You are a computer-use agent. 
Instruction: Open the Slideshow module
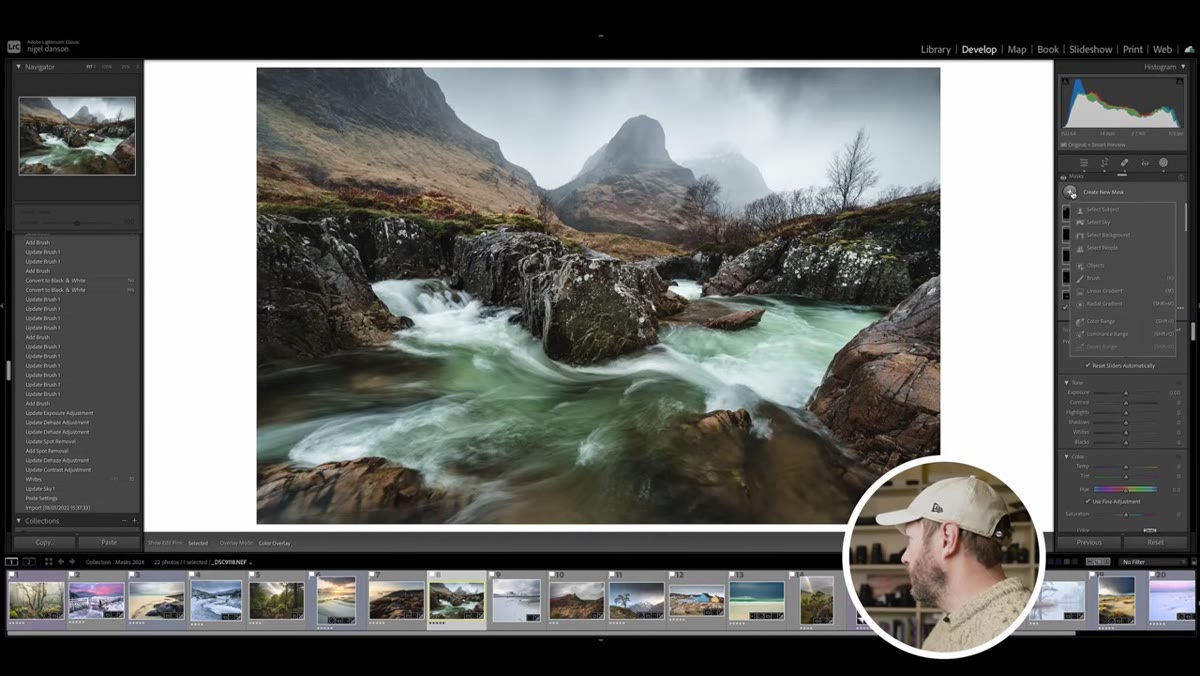tap(1090, 49)
